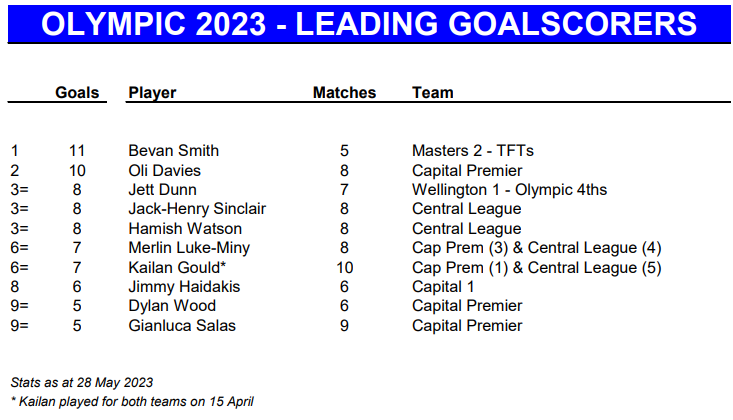733x420 pixels.
Task: Click the Kailan Gould* player name
Action: click(x=177, y=267)
